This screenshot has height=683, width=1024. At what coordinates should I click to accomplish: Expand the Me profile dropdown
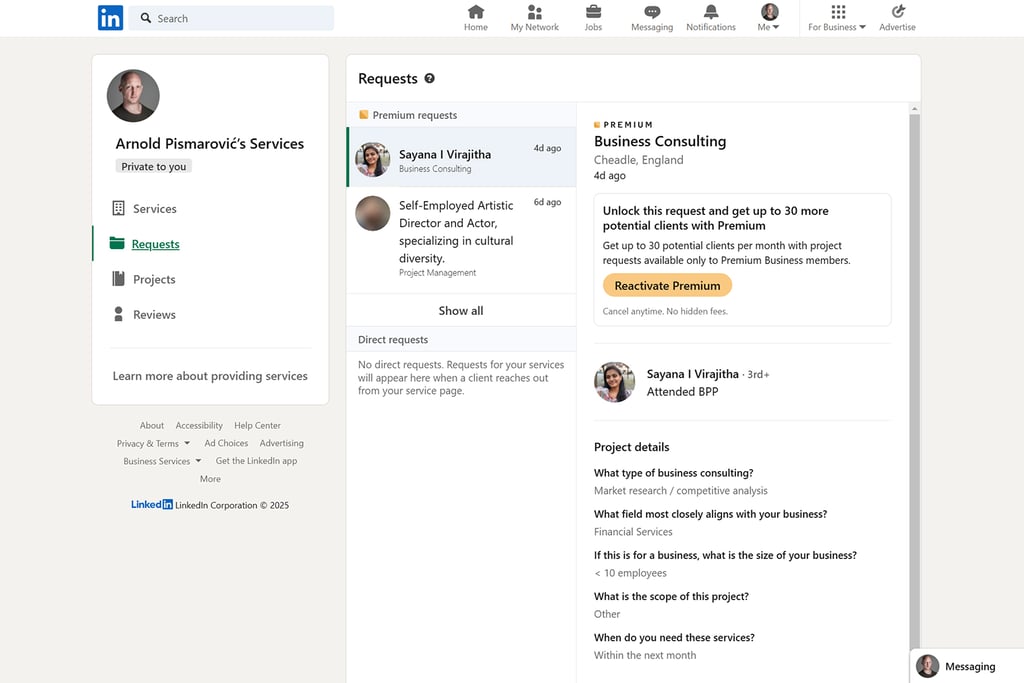click(769, 18)
